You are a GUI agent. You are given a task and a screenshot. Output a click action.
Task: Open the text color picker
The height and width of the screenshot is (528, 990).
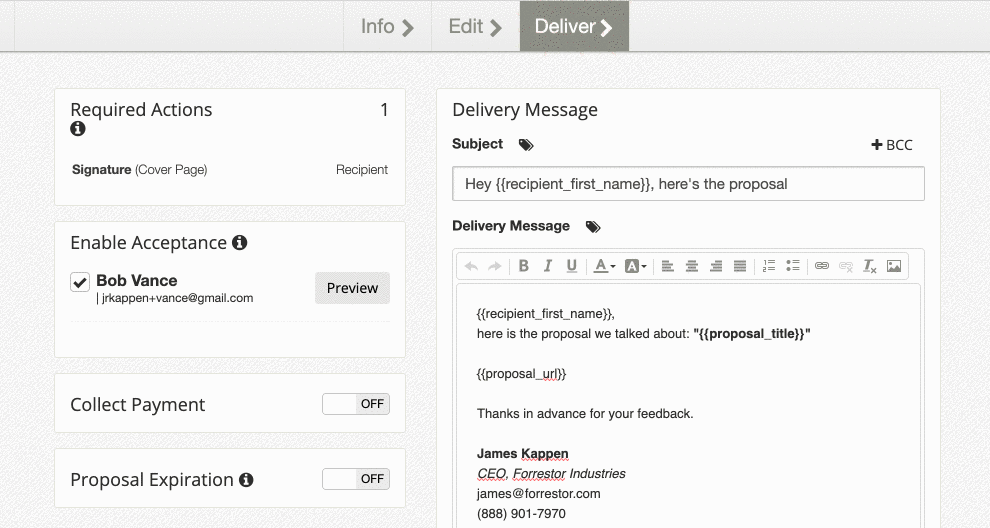[604, 266]
